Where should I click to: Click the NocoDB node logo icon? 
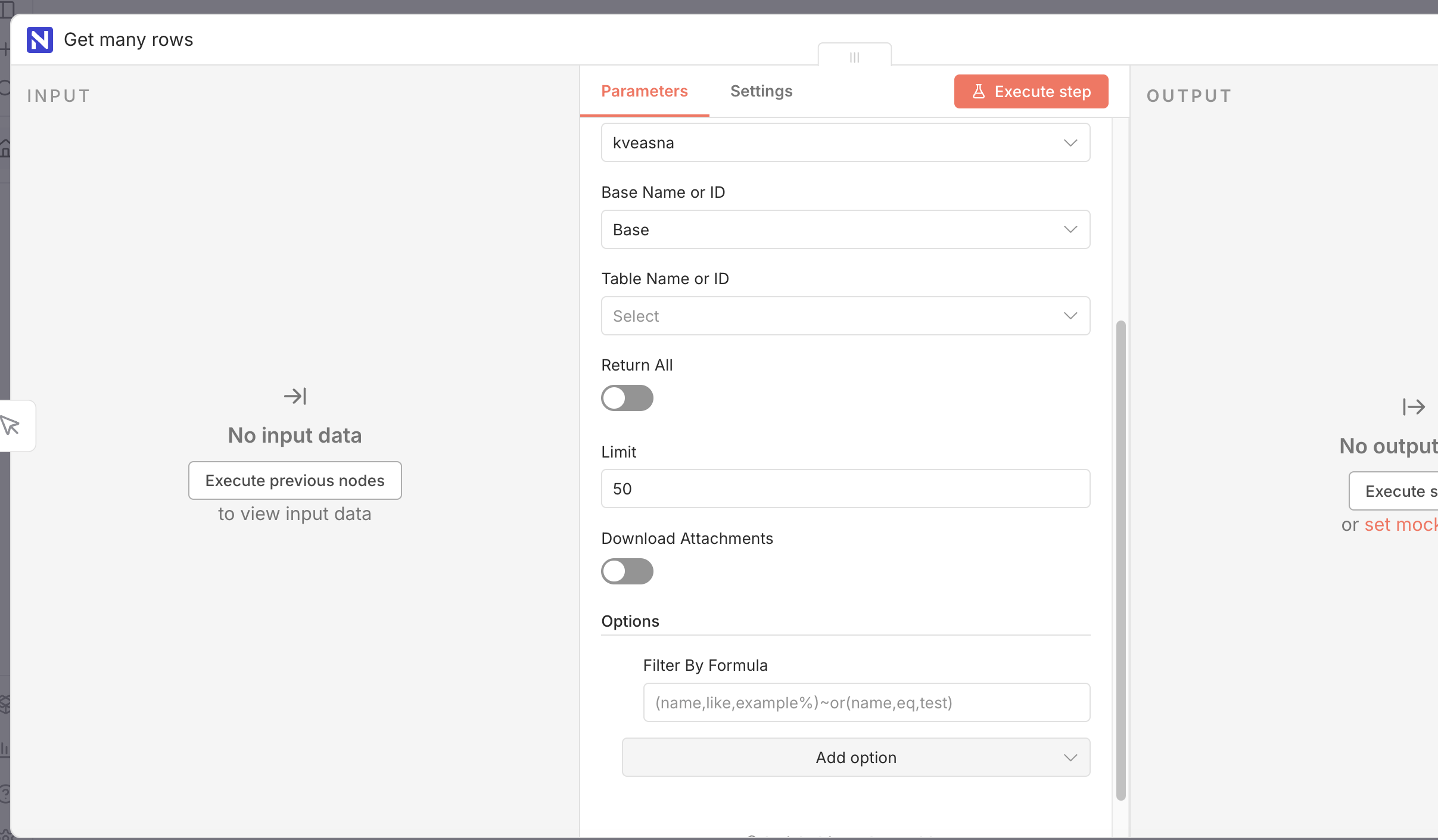tap(40, 40)
